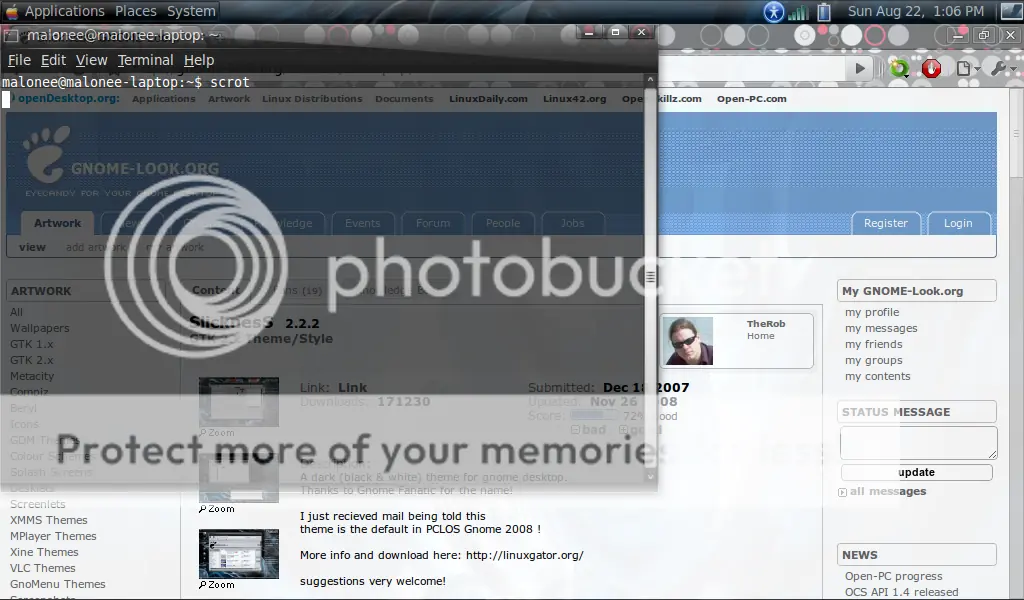The height and width of the screenshot is (600, 1024).
Task: Select GTK 2.x in the Artwork sidebar
Action: [31, 360]
